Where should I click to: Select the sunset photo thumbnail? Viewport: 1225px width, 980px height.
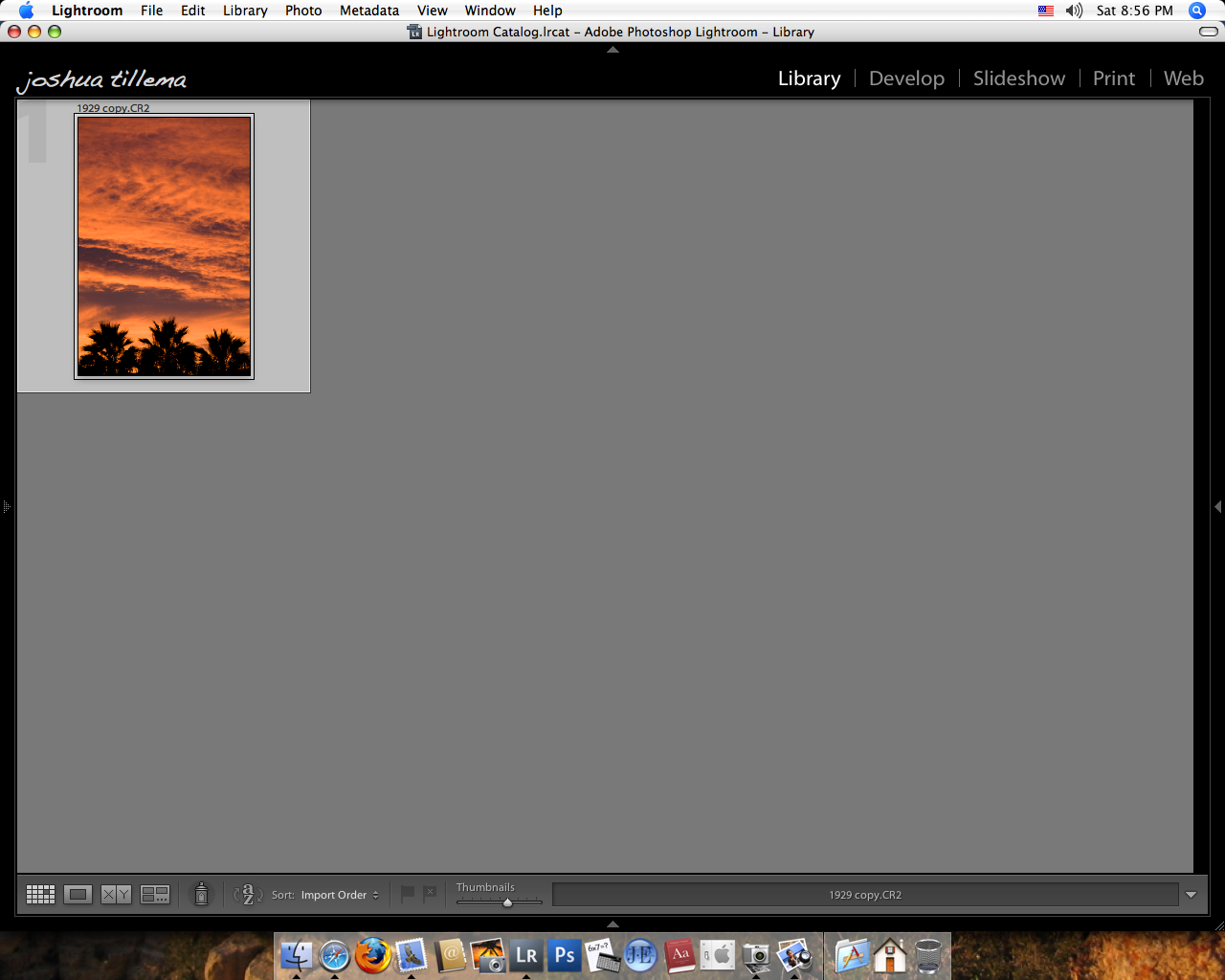point(164,246)
